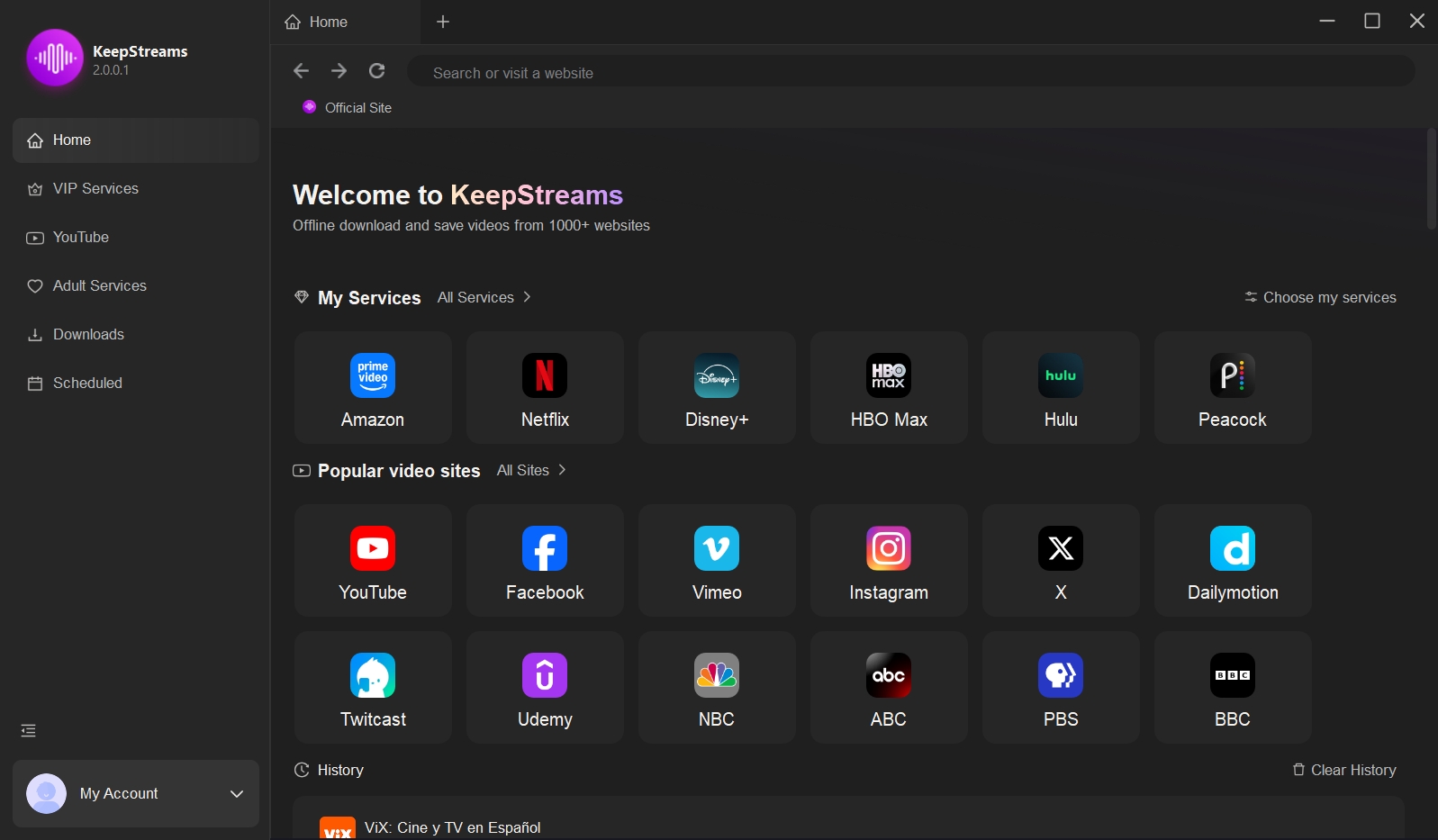1438x840 pixels.
Task: Collapse the sidebar with the menu icon
Action: [29, 730]
